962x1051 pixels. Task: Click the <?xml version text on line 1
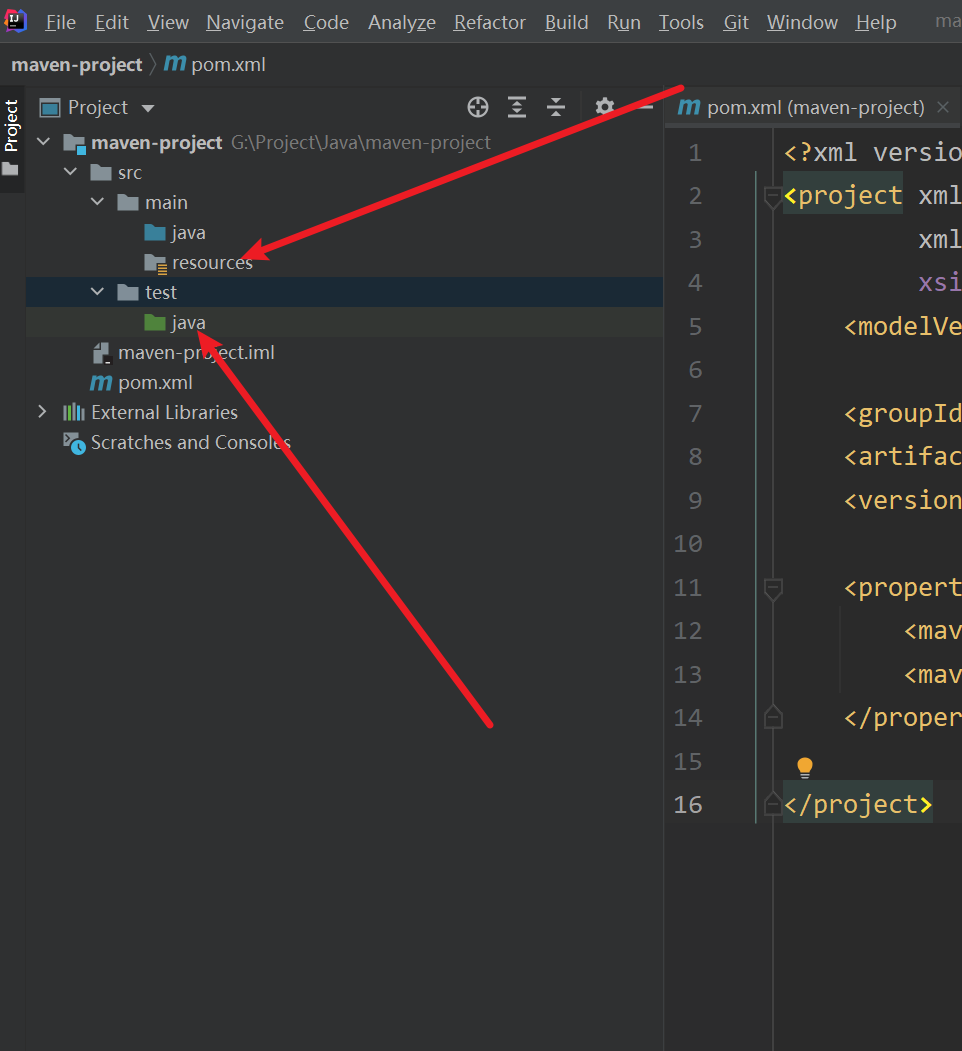tap(872, 153)
